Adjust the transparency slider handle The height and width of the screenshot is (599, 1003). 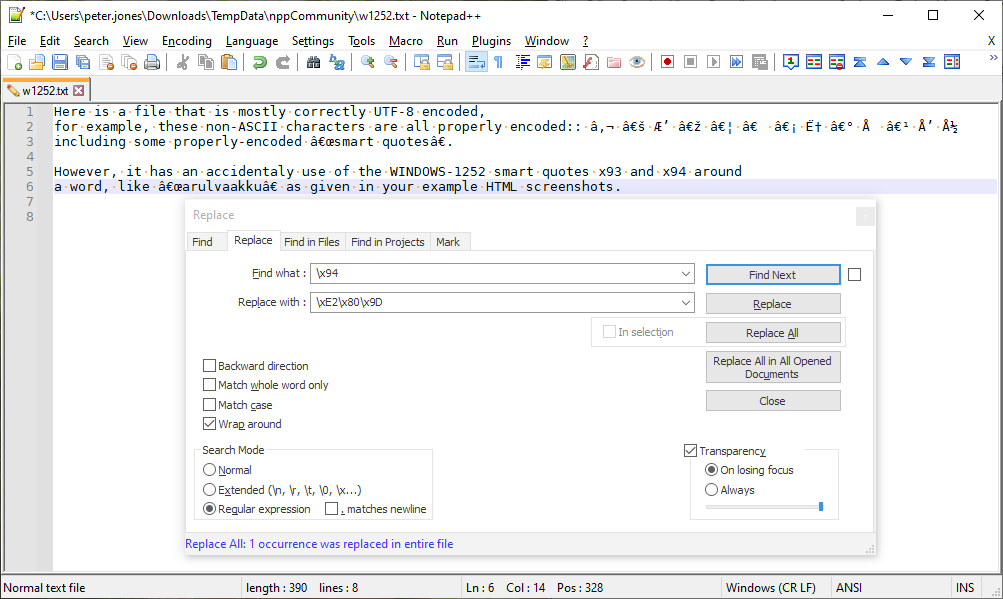(821, 506)
